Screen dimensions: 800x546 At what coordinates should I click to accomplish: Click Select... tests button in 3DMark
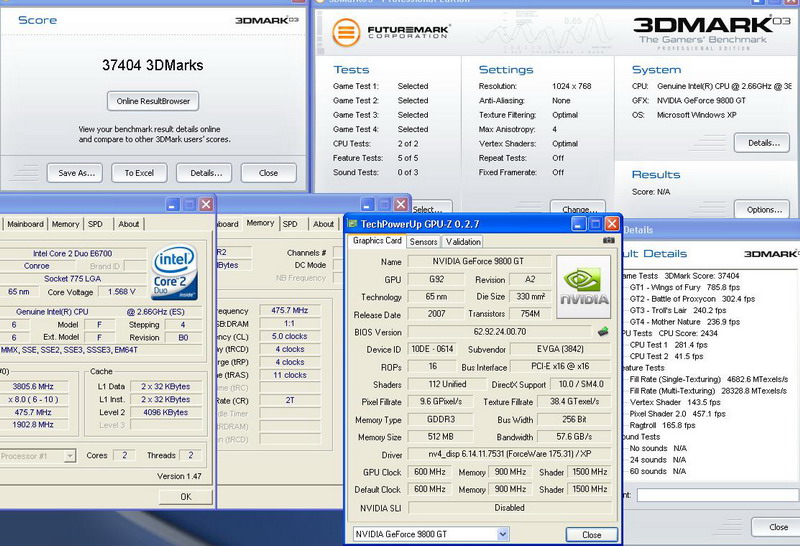coord(430,208)
